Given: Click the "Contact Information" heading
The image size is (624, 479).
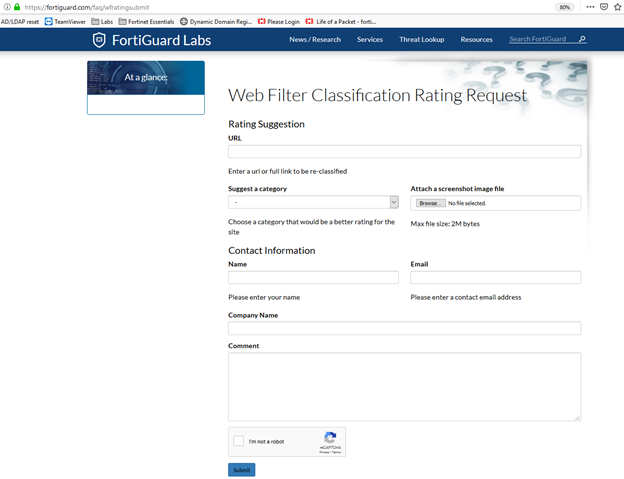Looking at the screenshot, I should coord(271,251).
